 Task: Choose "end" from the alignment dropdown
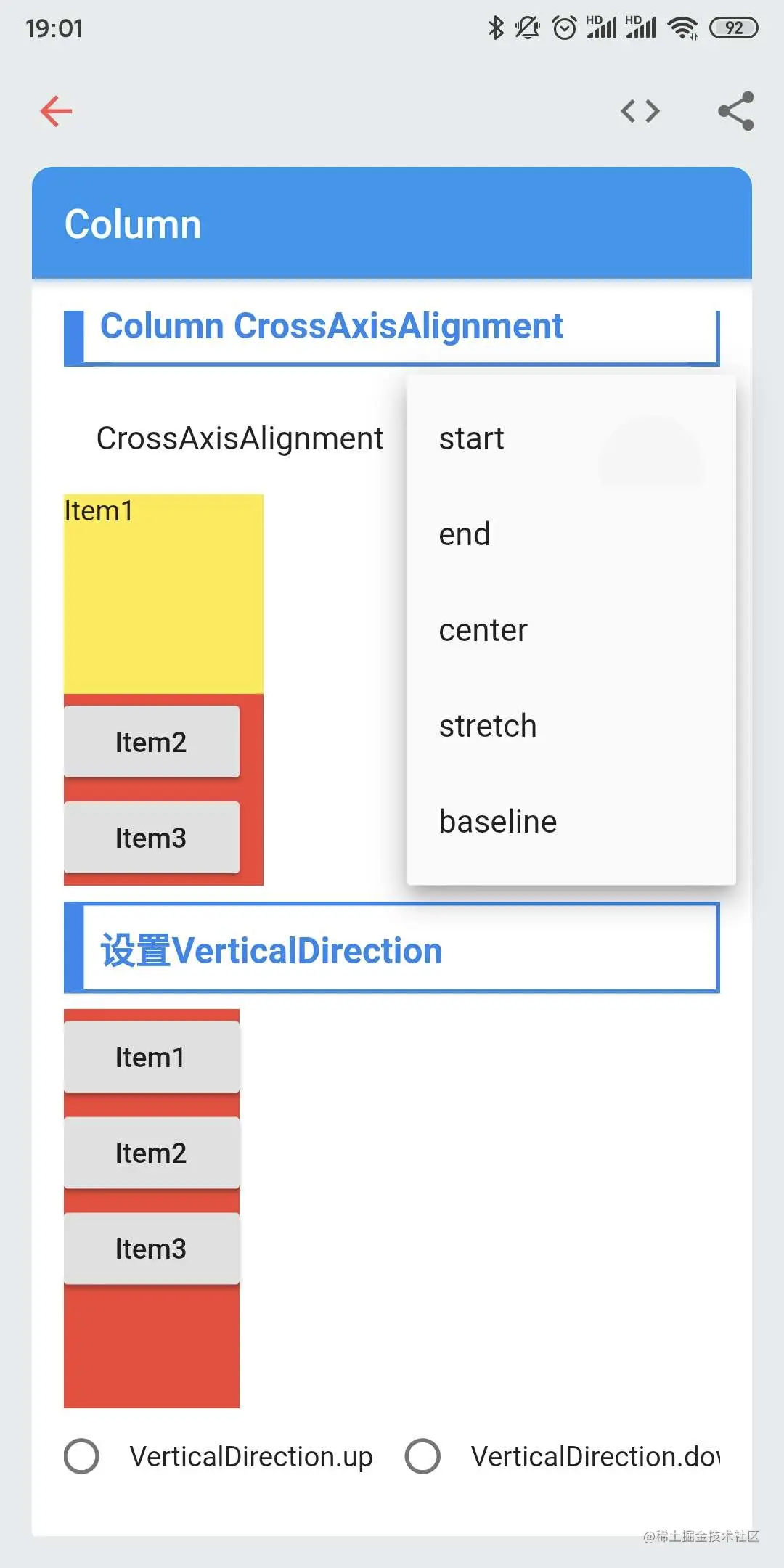465,534
